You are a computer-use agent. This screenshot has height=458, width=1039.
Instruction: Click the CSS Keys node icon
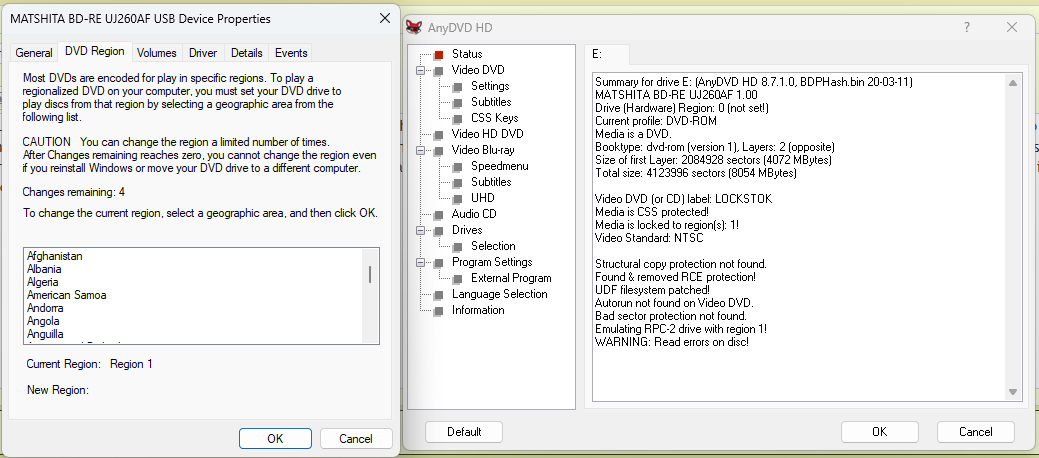pyautogui.click(x=457, y=118)
